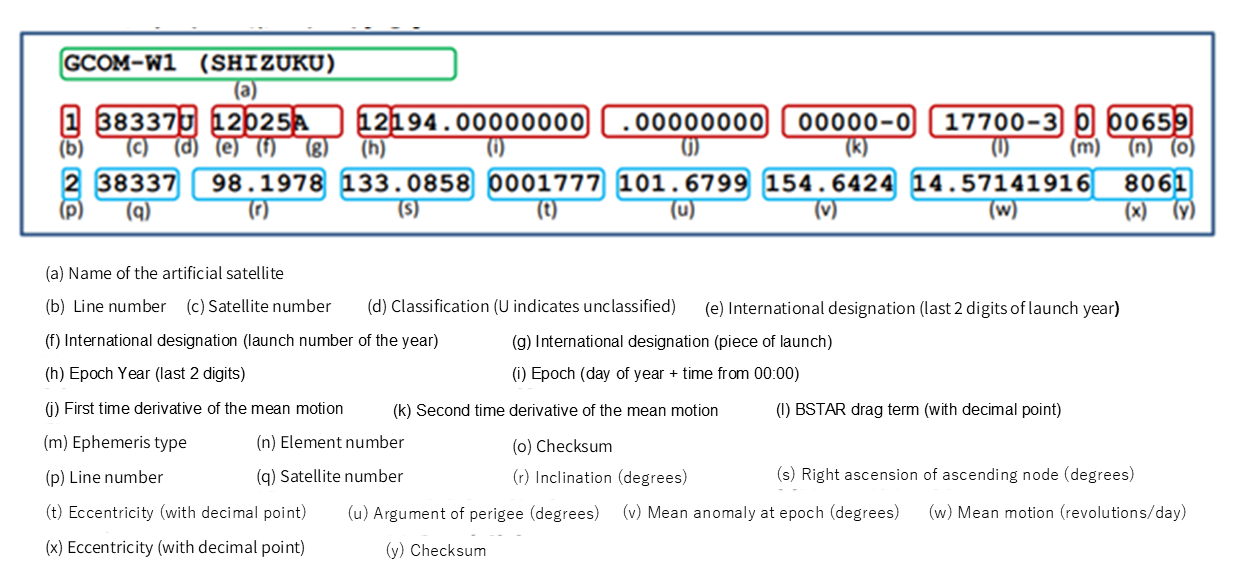The width and height of the screenshot is (1239, 587).
Task: Select the red-boxed classification letter U
Action: 187,122
